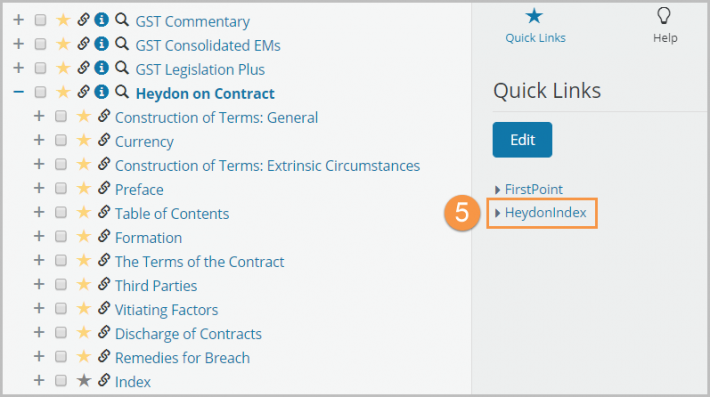Open Table of Contents entry
The image size is (710, 397).
172,214
